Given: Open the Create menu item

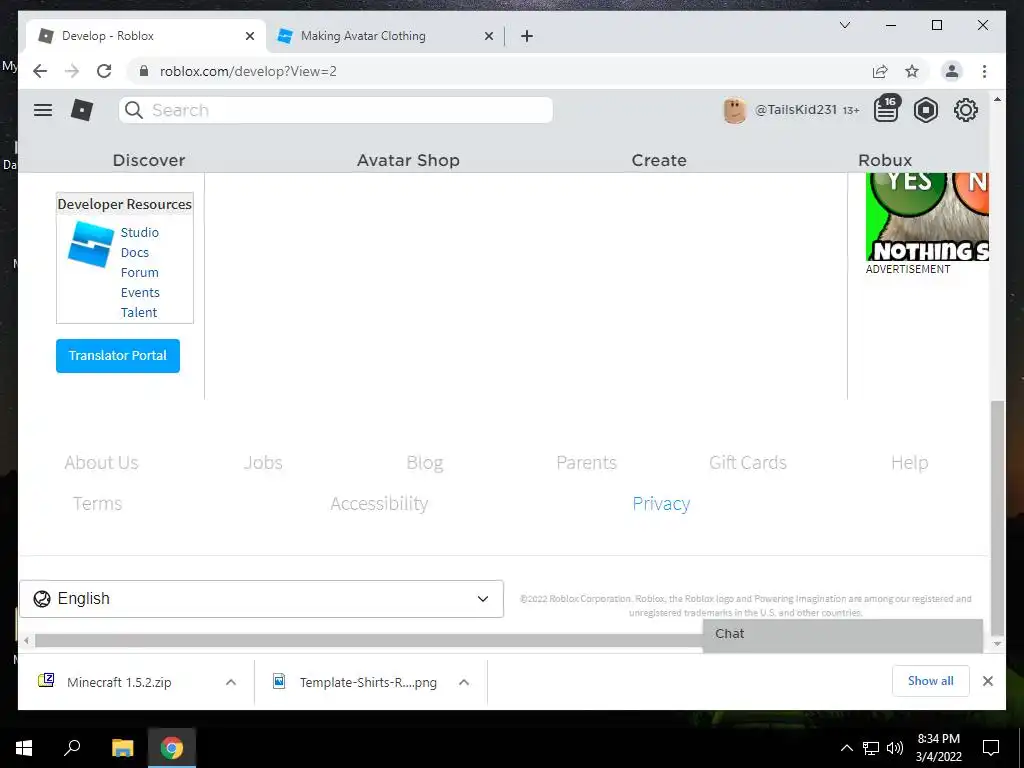Looking at the screenshot, I should click(659, 160).
